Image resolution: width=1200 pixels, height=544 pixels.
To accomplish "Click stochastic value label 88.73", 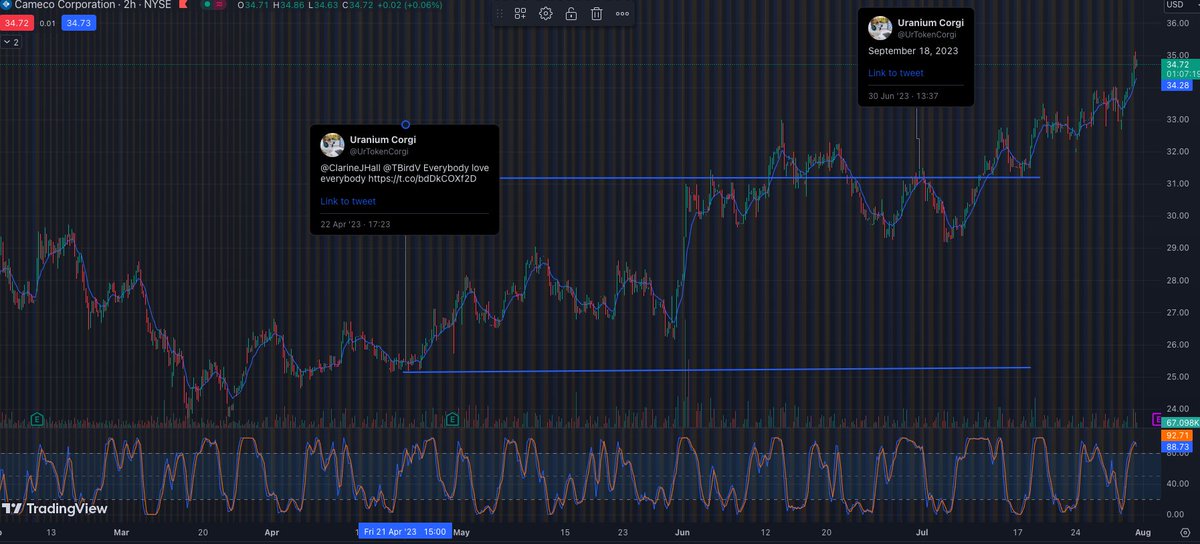I will pyautogui.click(x=1176, y=448).
